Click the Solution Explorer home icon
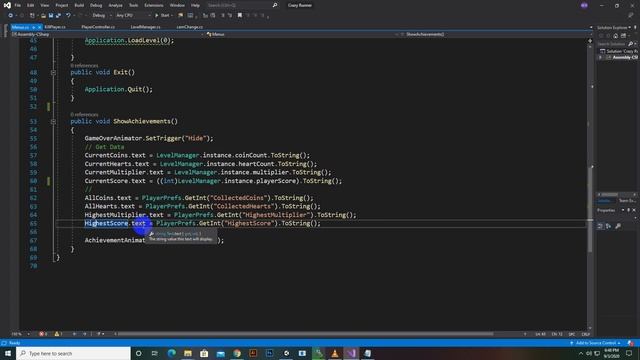Viewport: 640px width, 360px height. [x=616, y=36]
